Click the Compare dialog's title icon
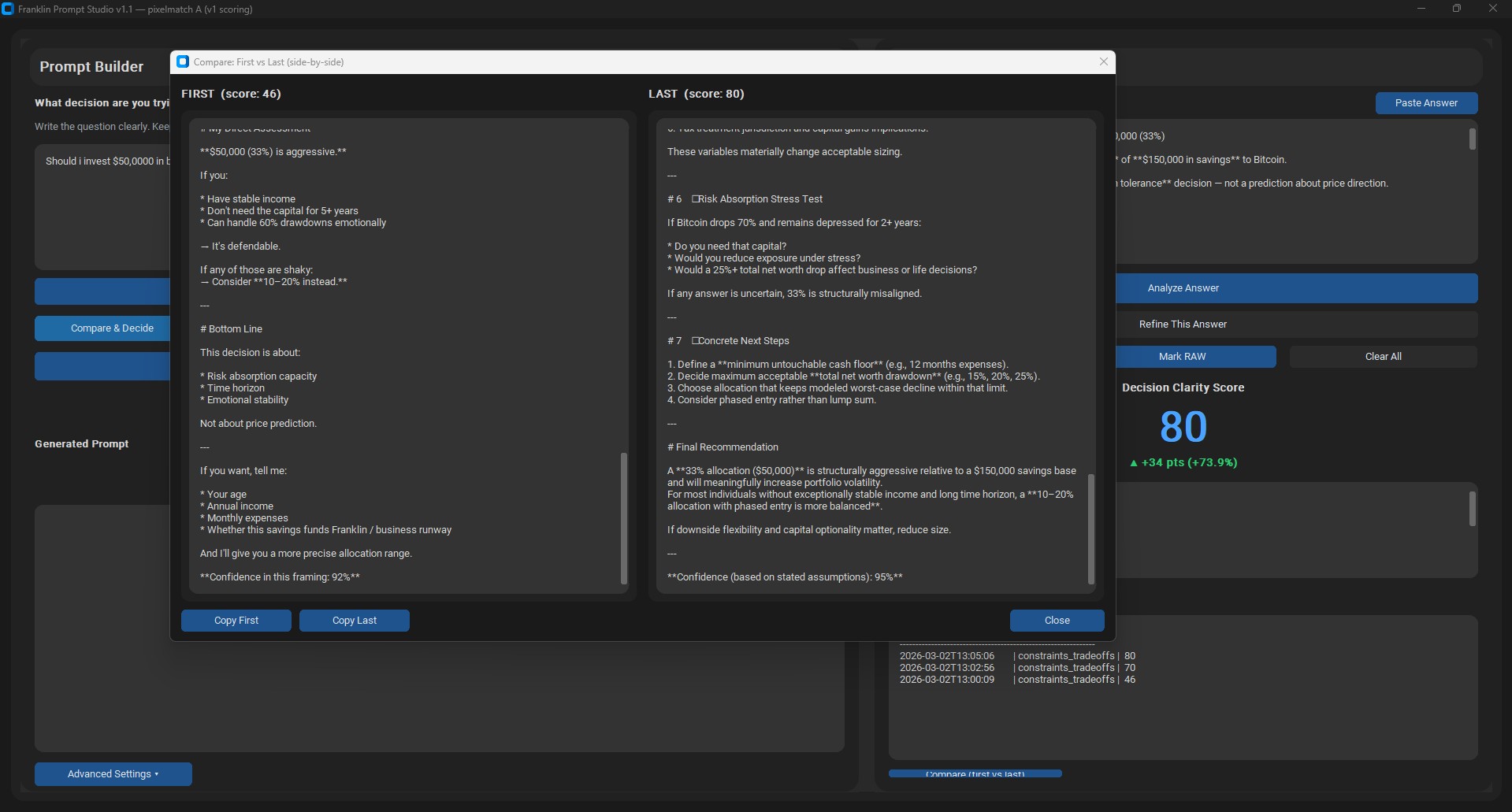Screen dimensions: 1512x812 click(x=183, y=61)
